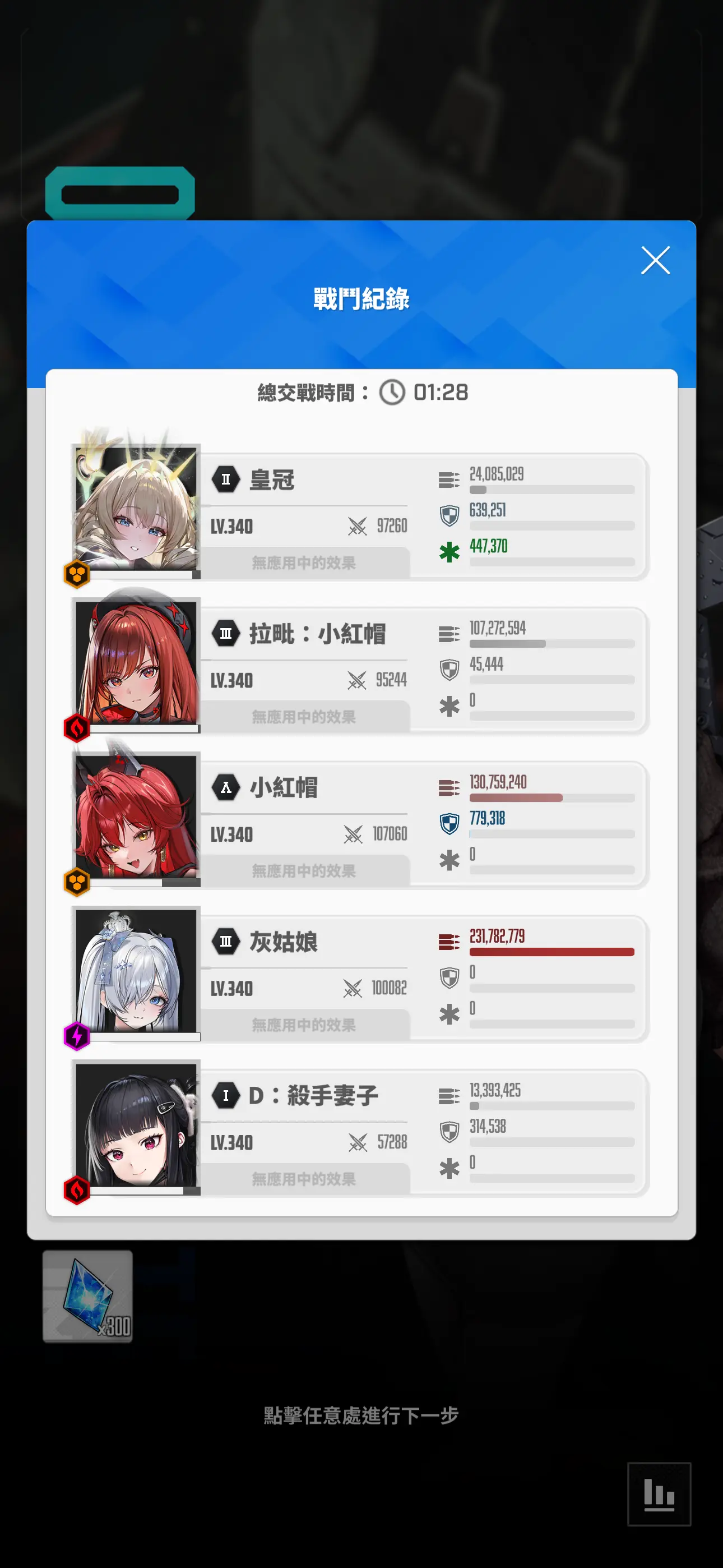Image resolution: width=723 pixels, height=1568 pixels.
Task: Click D: Killer Wife's fire element icon
Action: (77, 1190)
